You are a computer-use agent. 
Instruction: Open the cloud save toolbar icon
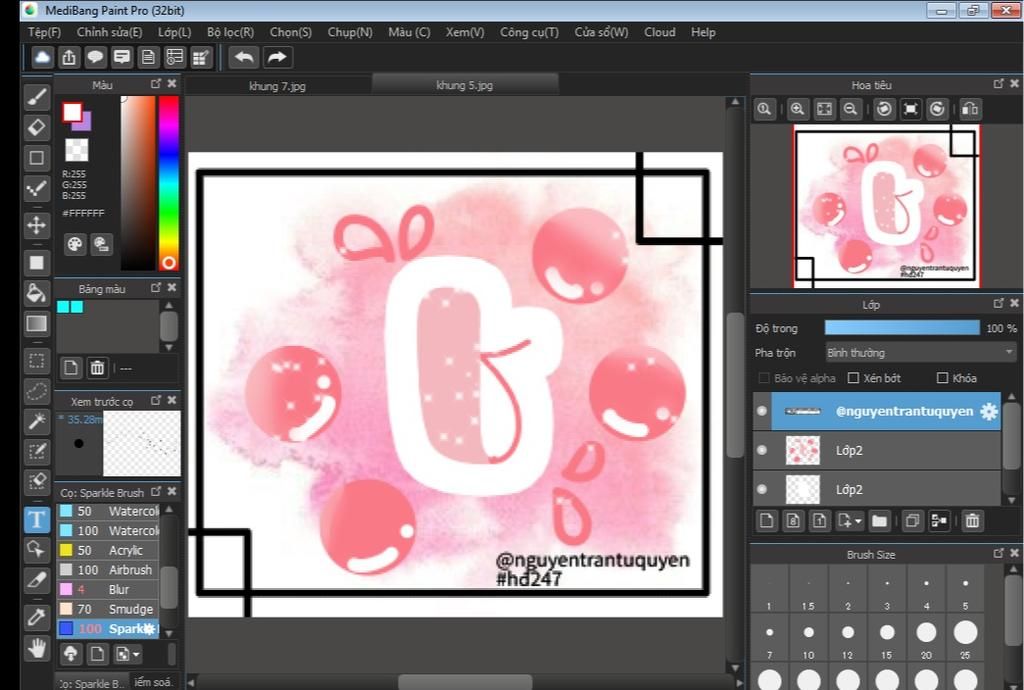42,57
